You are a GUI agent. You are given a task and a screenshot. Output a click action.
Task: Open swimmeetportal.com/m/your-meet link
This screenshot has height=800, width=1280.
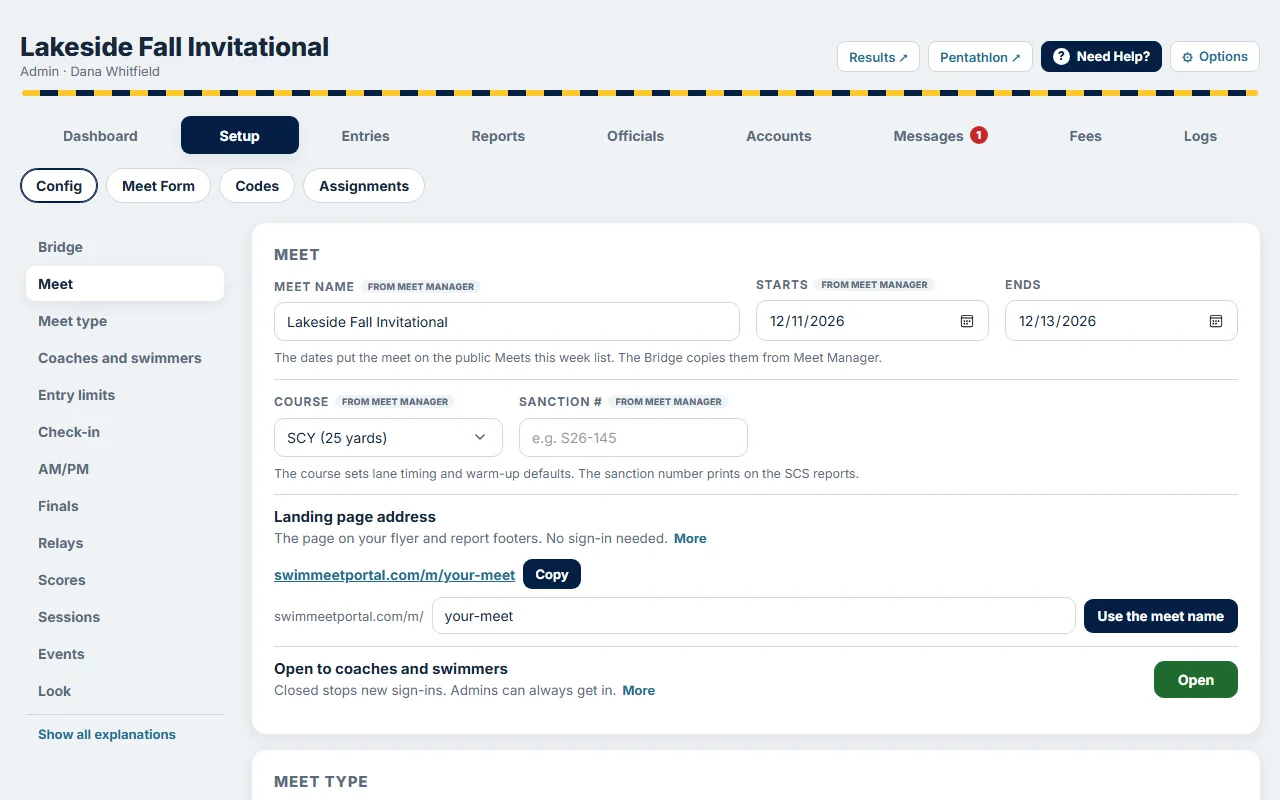pyautogui.click(x=394, y=575)
